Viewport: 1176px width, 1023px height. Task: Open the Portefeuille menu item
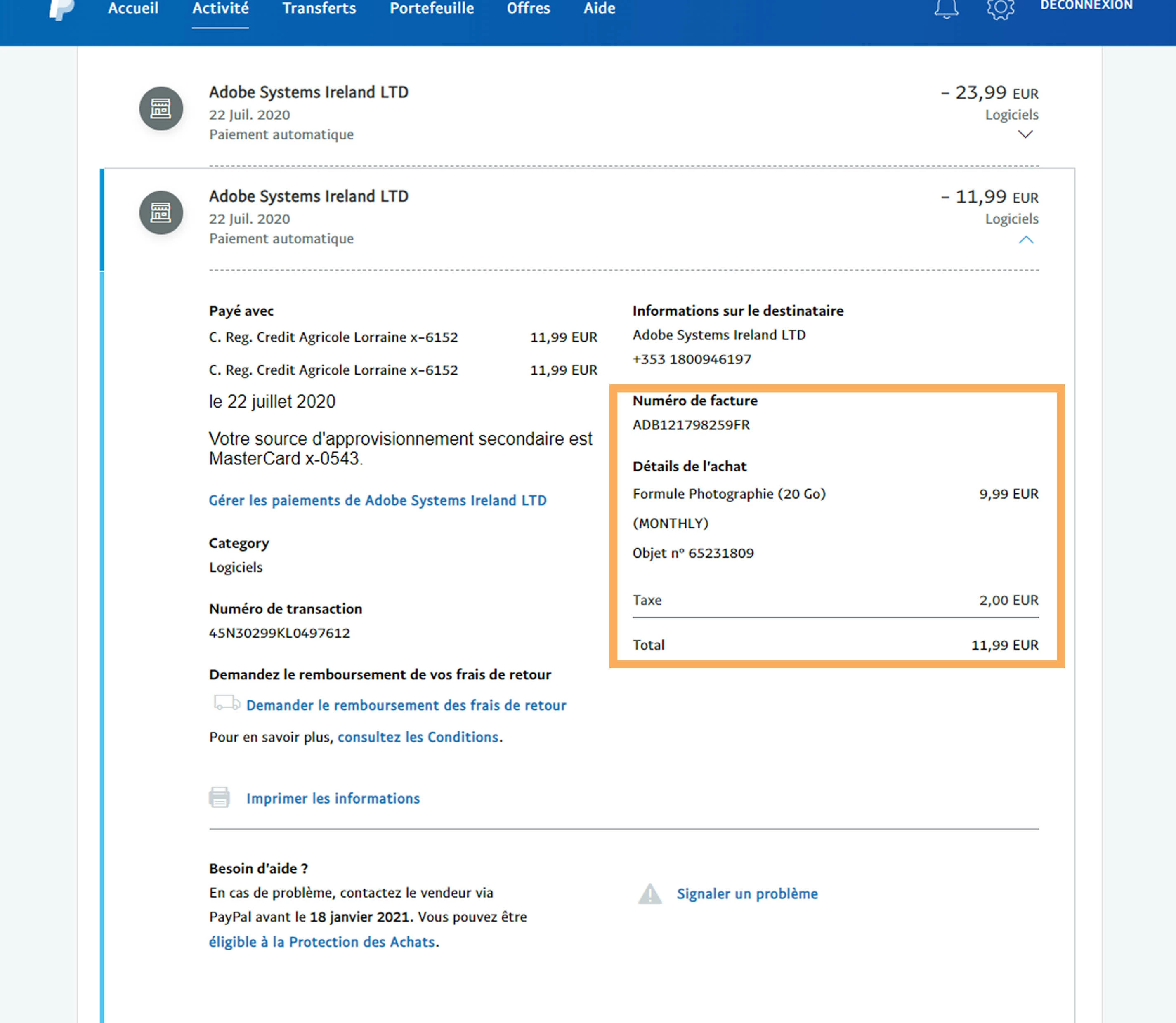click(x=431, y=9)
